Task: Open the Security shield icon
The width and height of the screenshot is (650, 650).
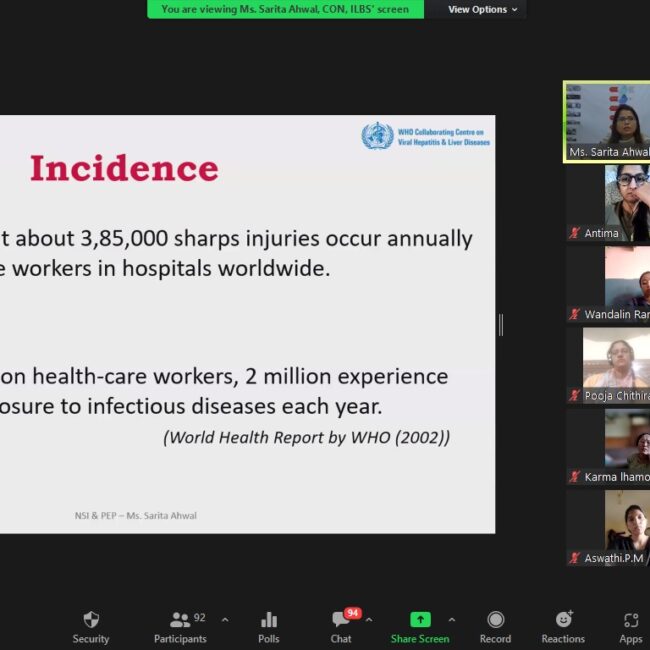Action: pos(90,620)
